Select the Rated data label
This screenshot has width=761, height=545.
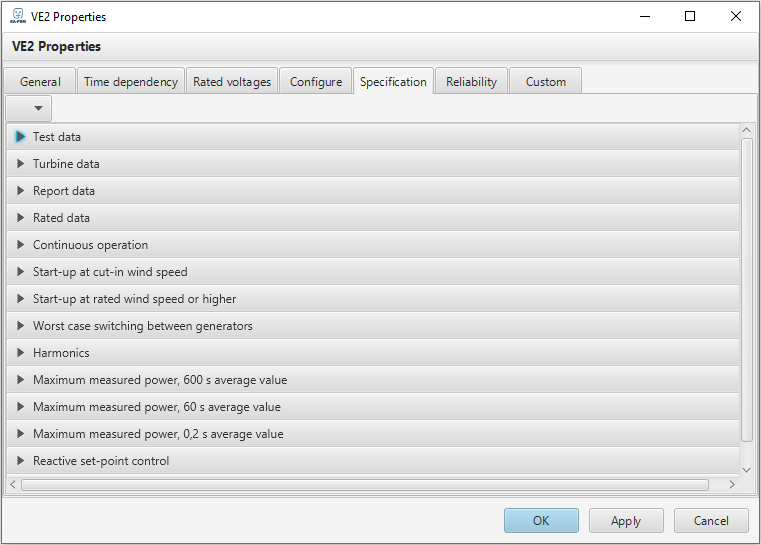click(61, 218)
